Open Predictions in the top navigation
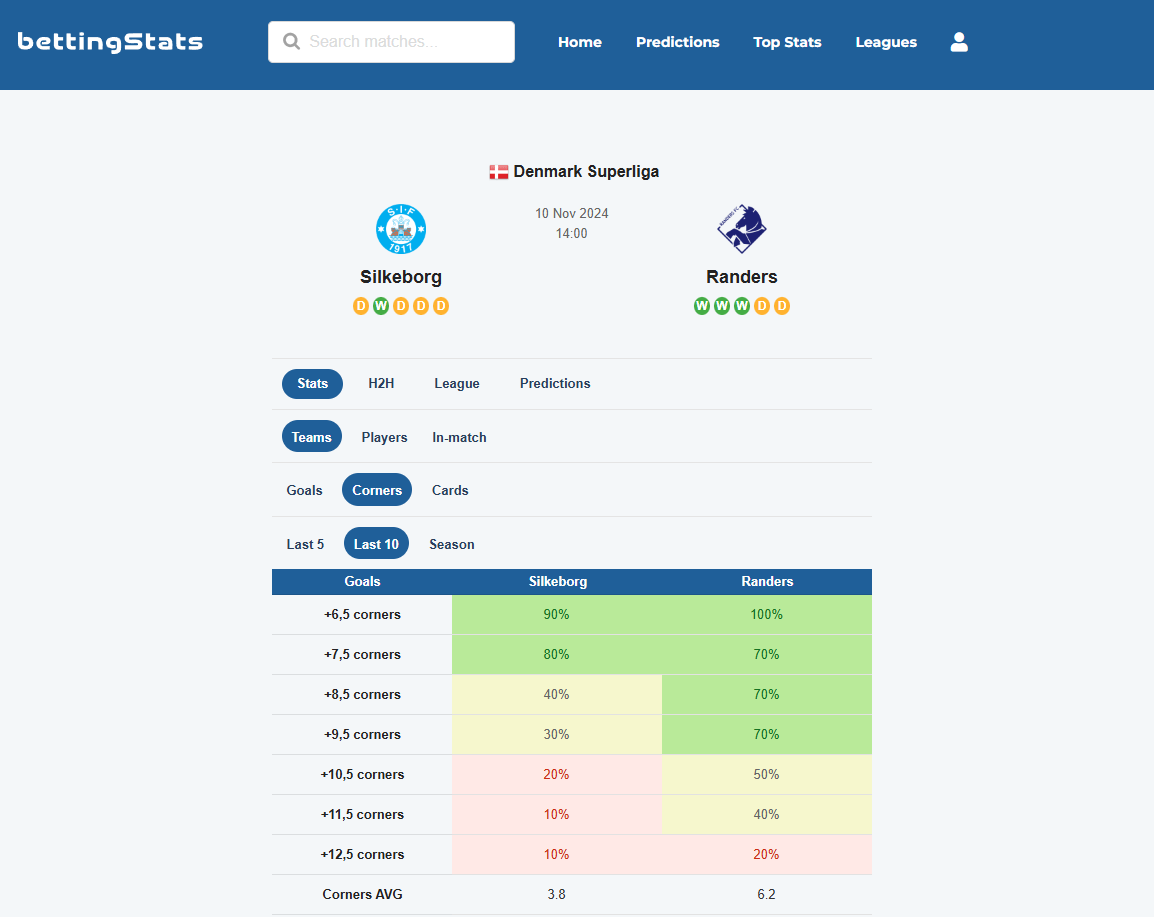 coord(678,42)
